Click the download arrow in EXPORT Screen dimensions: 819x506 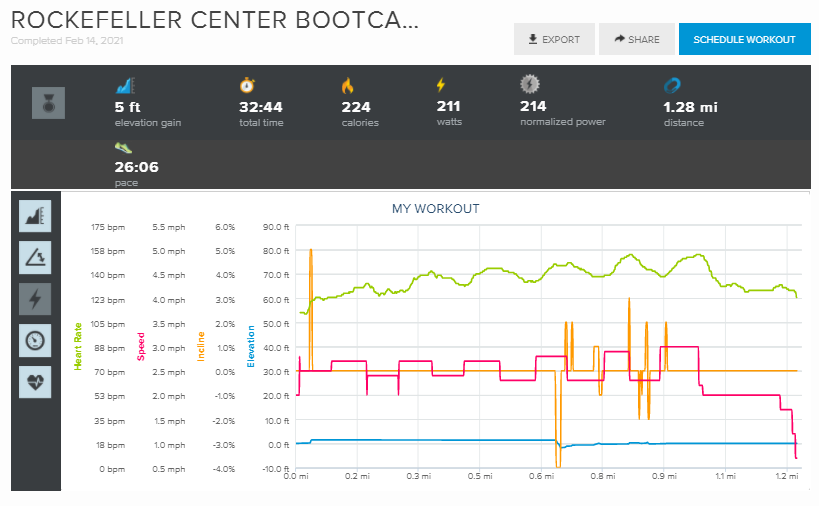(x=533, y=39)
